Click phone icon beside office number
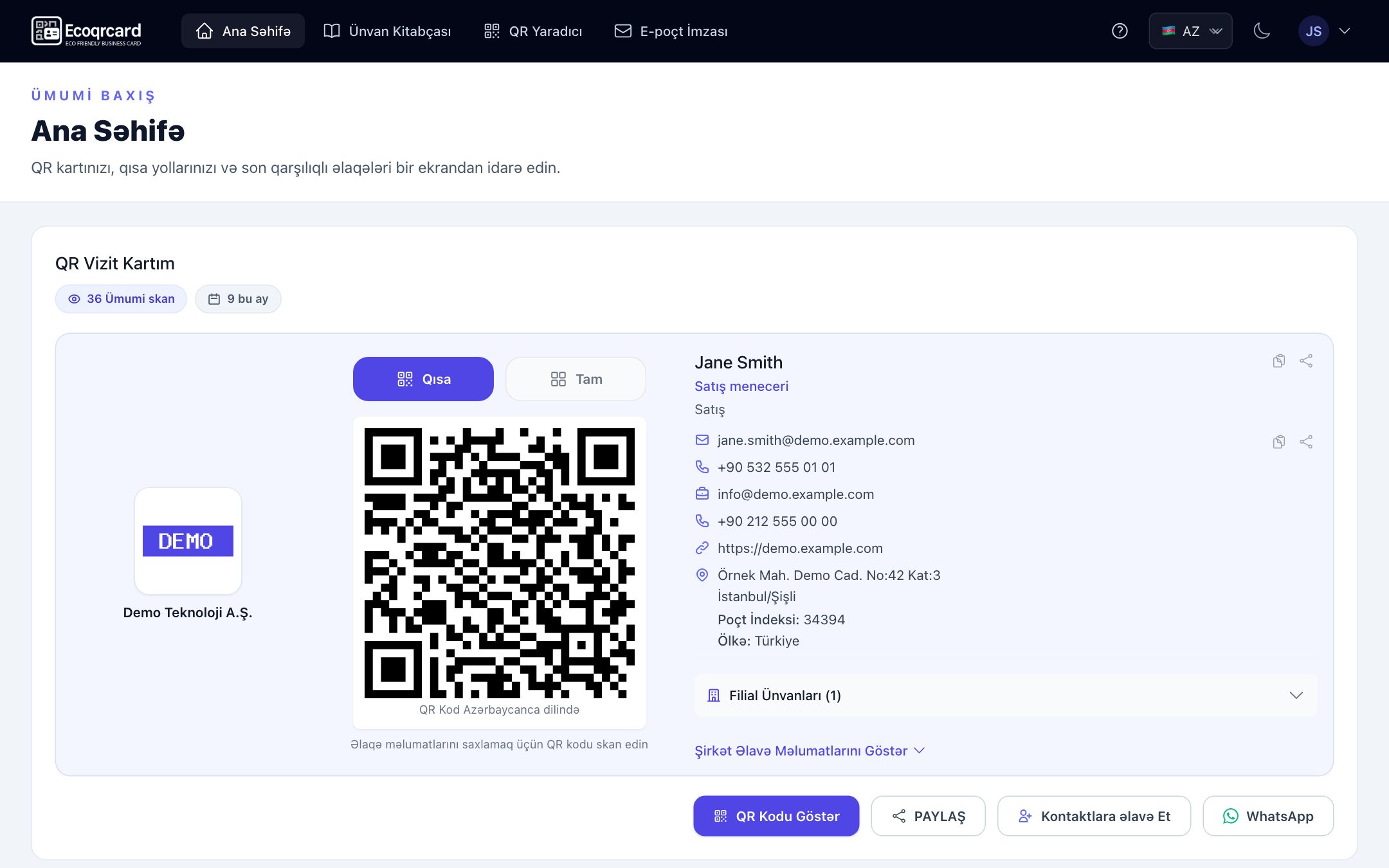 [x=702, y=521]
